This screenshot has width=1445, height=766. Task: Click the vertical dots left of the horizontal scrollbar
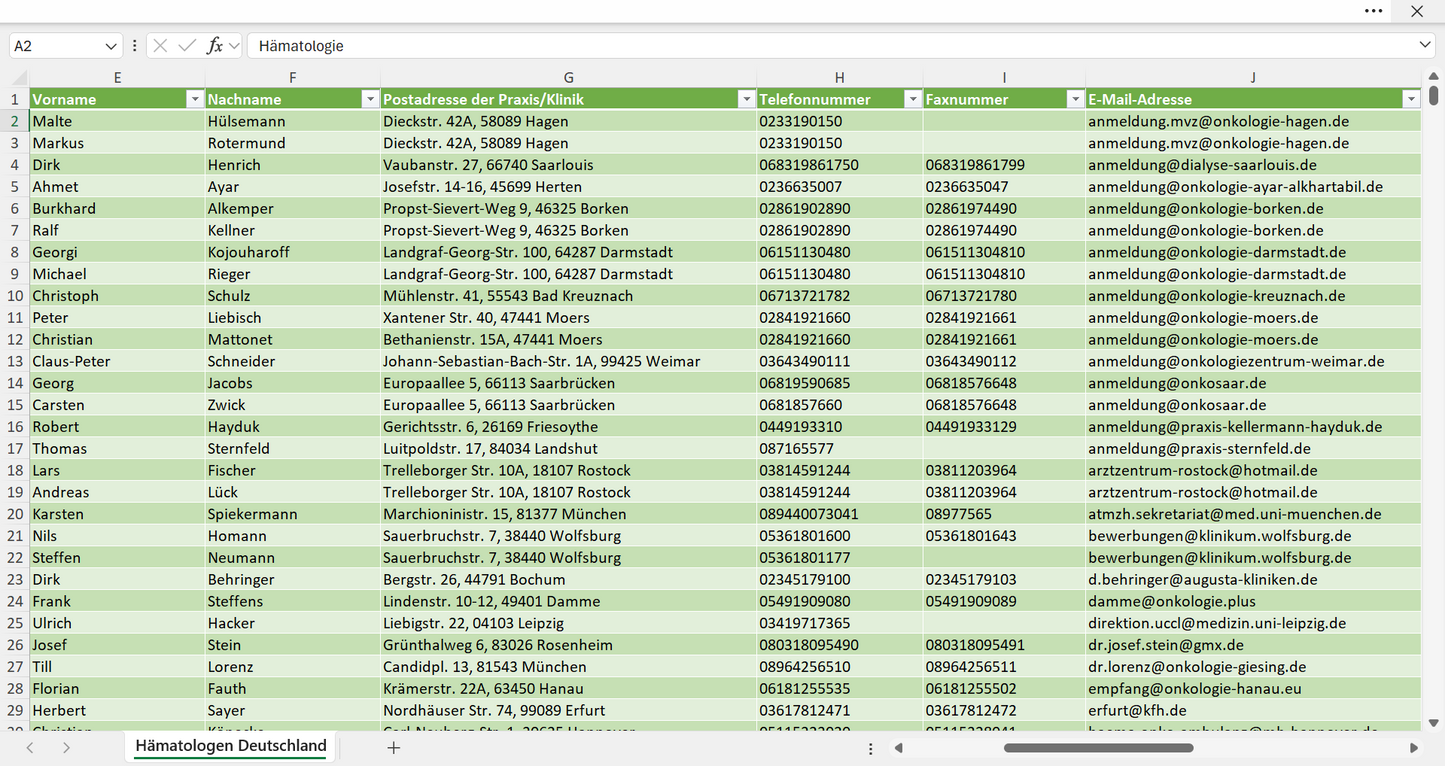tap(871, 748)
